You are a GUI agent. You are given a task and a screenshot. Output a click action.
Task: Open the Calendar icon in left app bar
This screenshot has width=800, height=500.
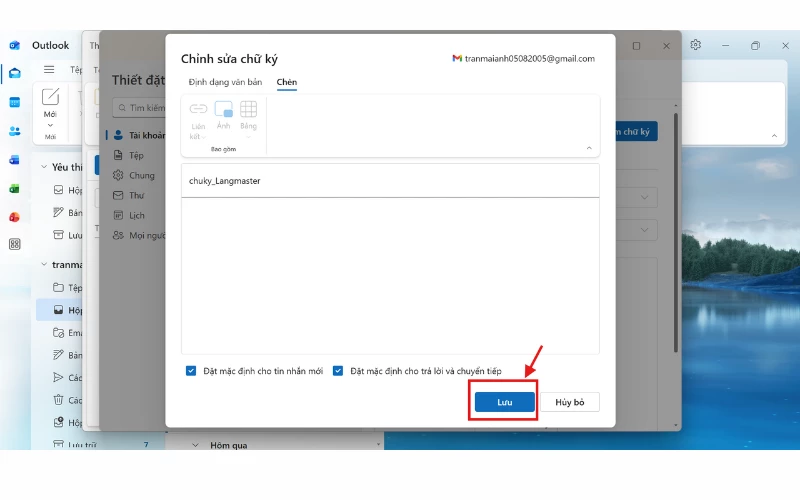(15, 102)
